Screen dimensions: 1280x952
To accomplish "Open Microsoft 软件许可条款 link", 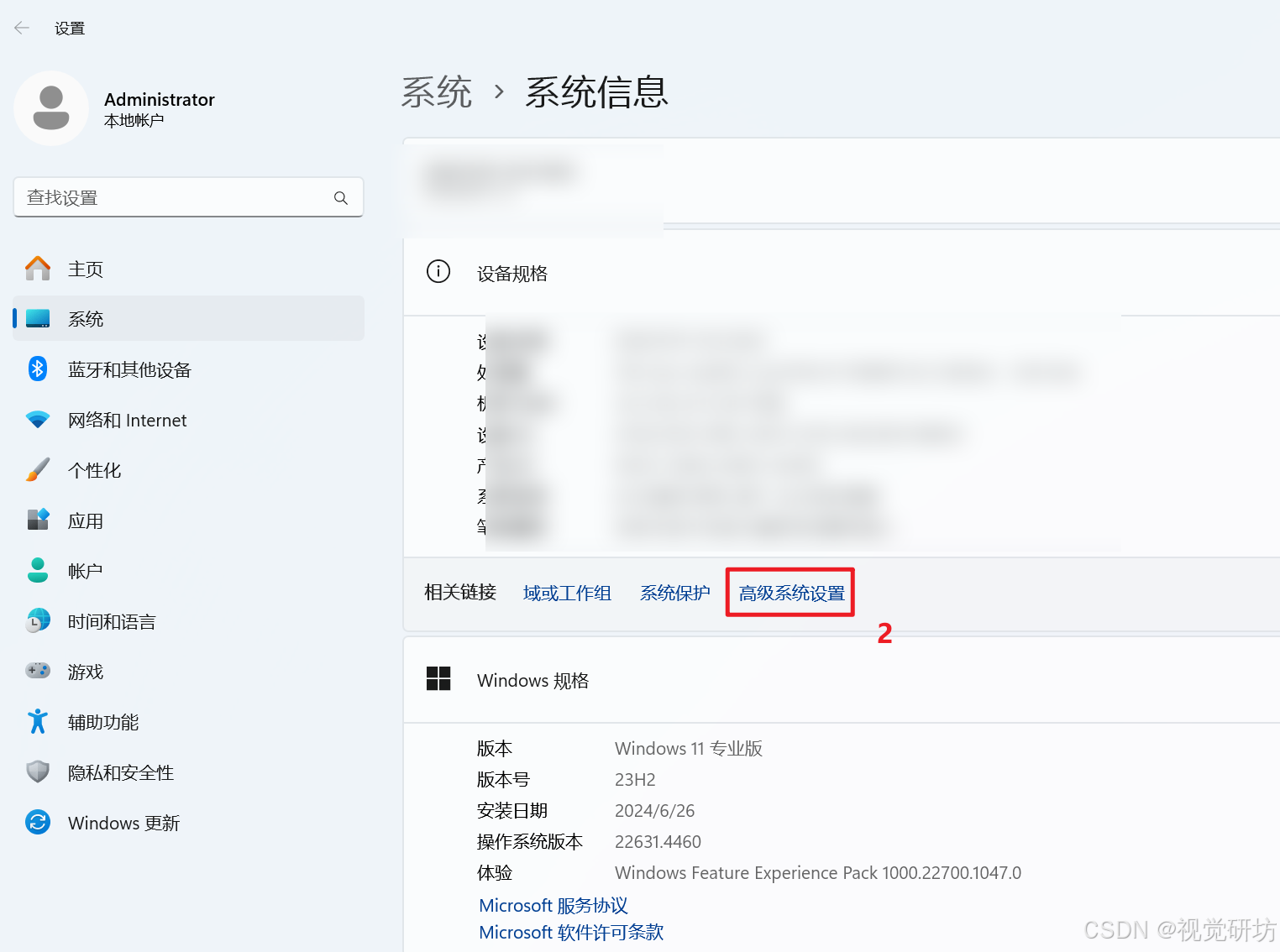I will click(571, 933).
